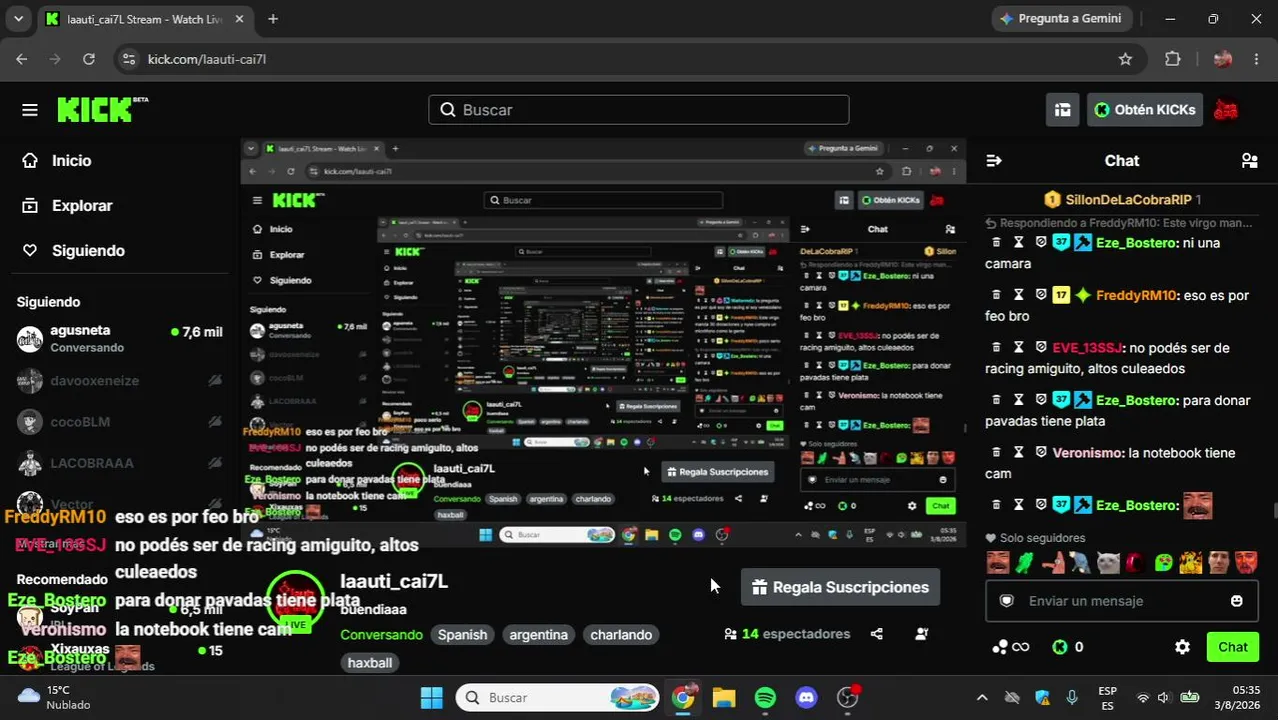1278x720 pixels.
Task: Click the Obtén KICKs button
Action: point(1144,110)
